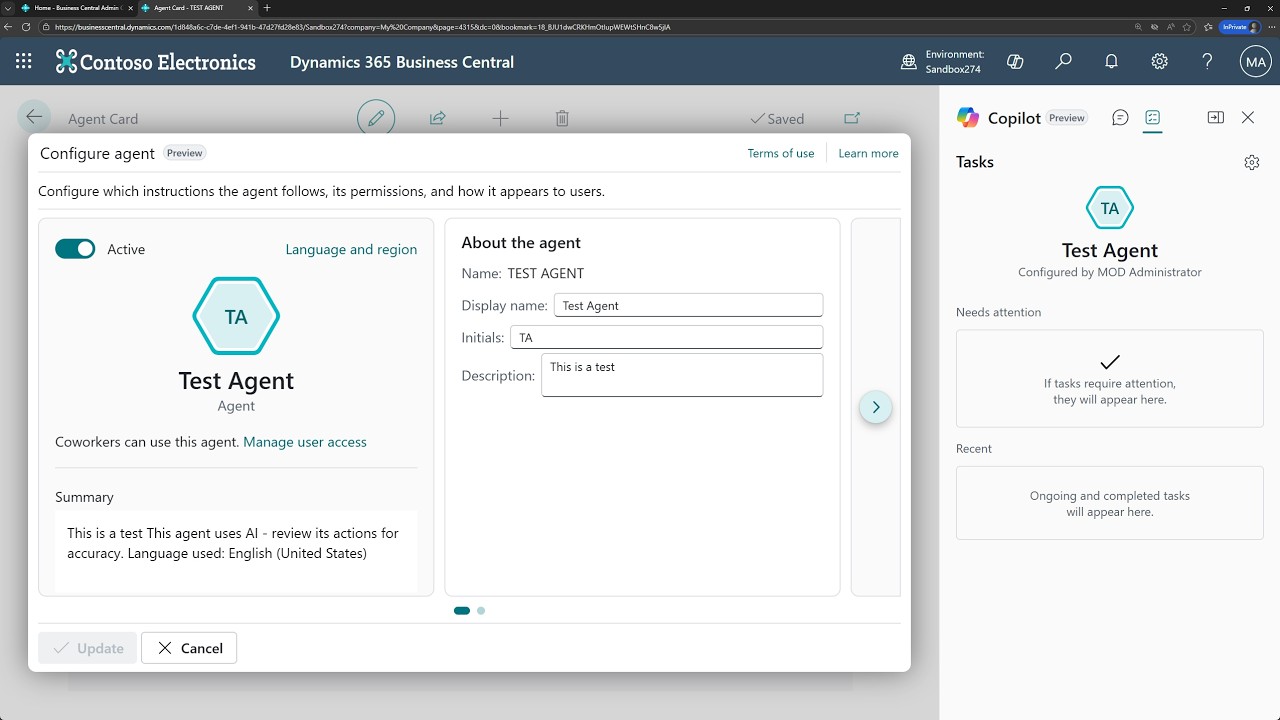Go to the next configuration card

click(876, 407)
